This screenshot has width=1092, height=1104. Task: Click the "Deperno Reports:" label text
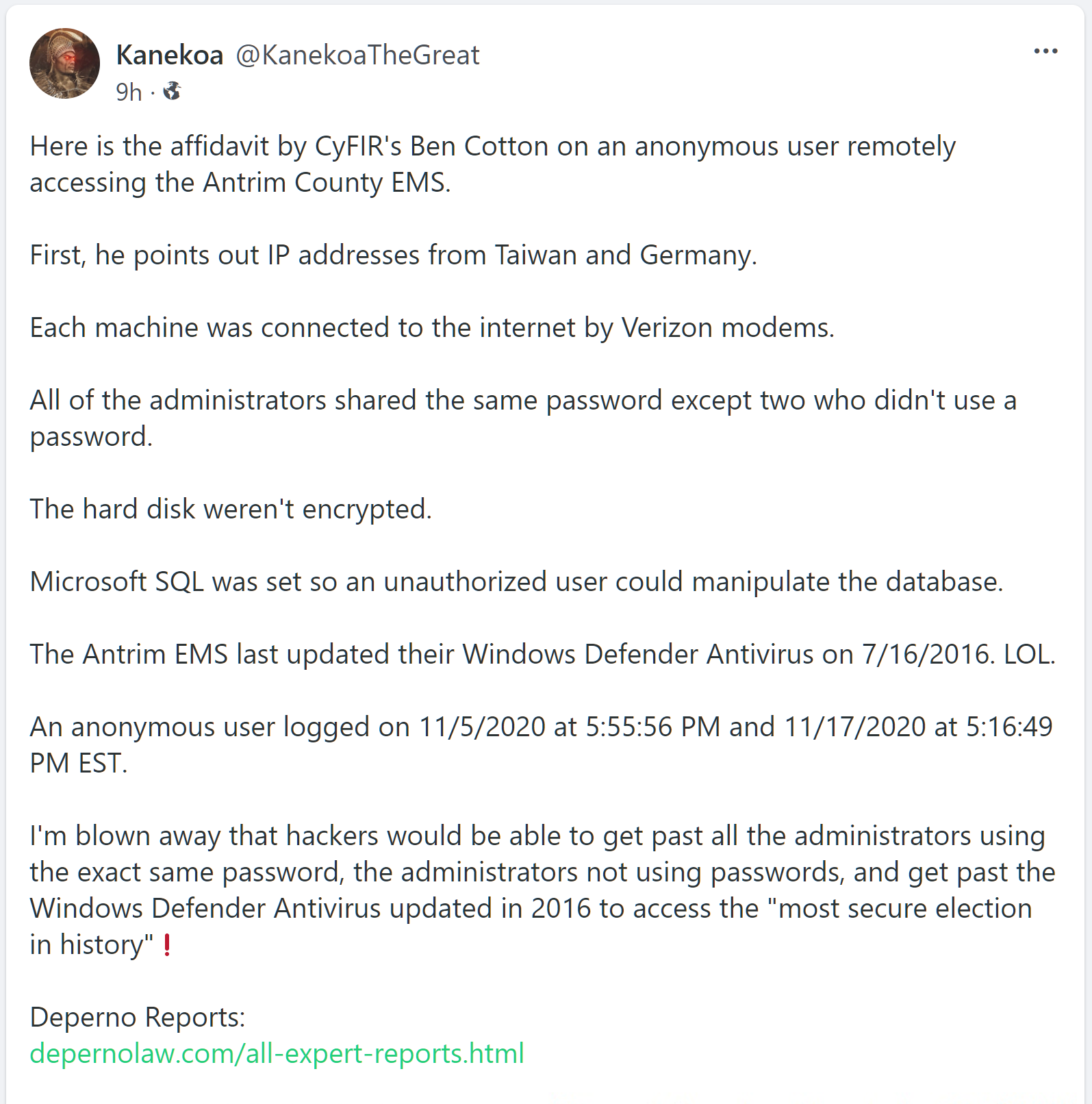pyautogui.click(x=137, y=1017)
